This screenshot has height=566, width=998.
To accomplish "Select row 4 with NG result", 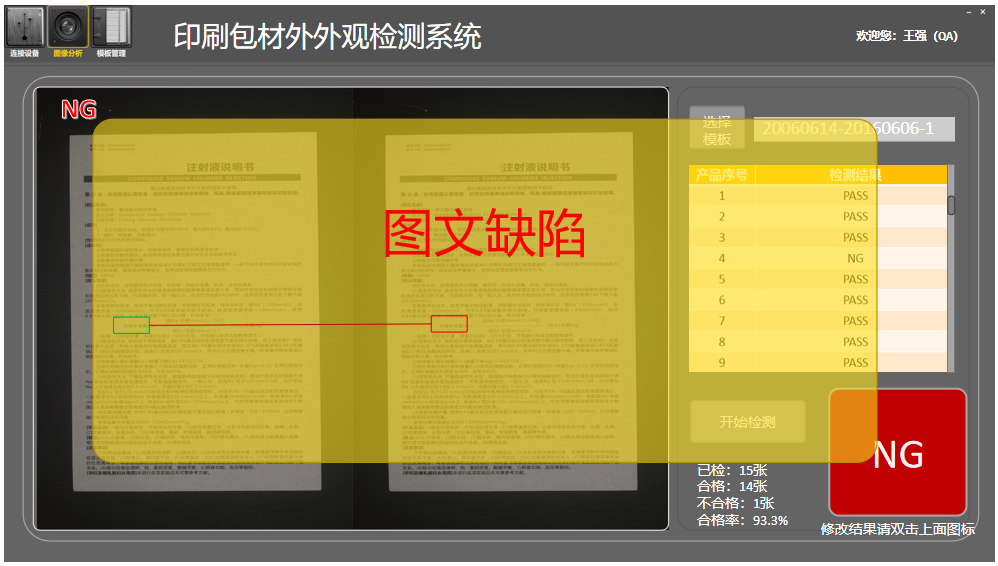I will pyautogui.click(x=818, y=258).
